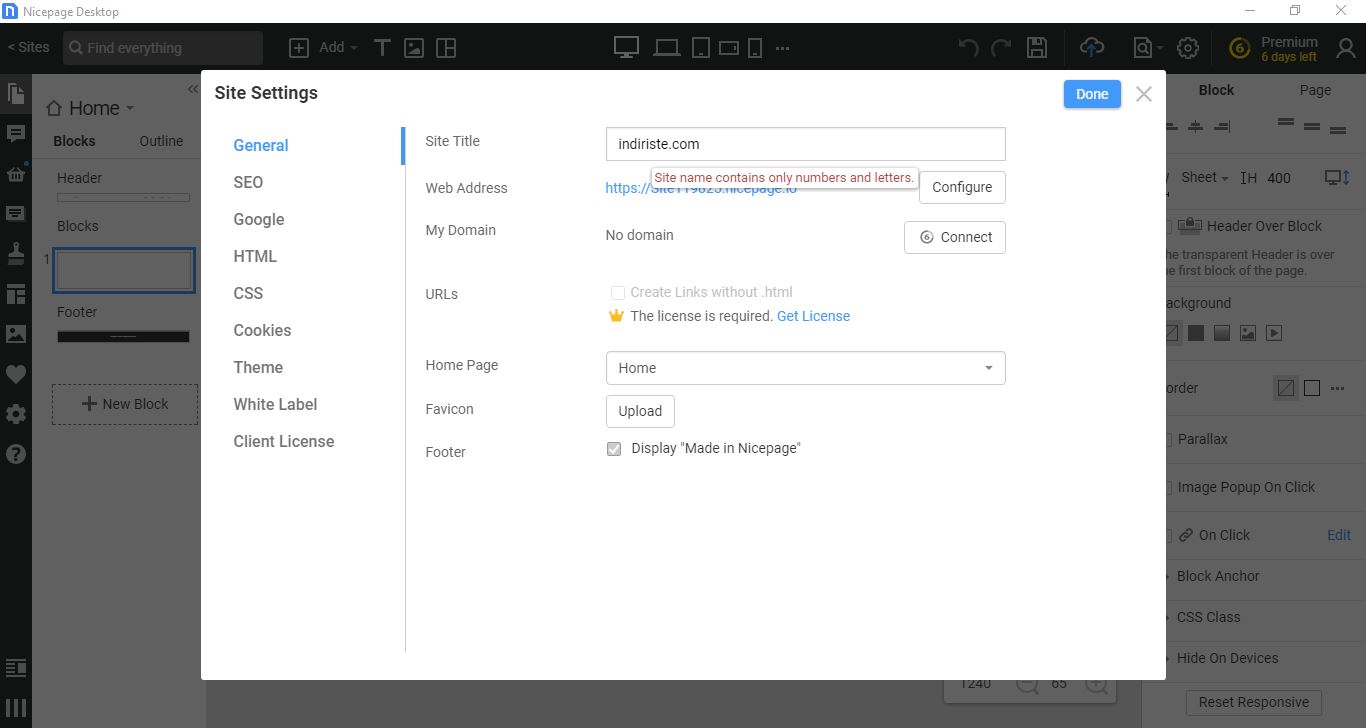Screen dimensions: 1366x728
Task: Open the layout templates sidebar icon
Action: (x=16, y=294)
